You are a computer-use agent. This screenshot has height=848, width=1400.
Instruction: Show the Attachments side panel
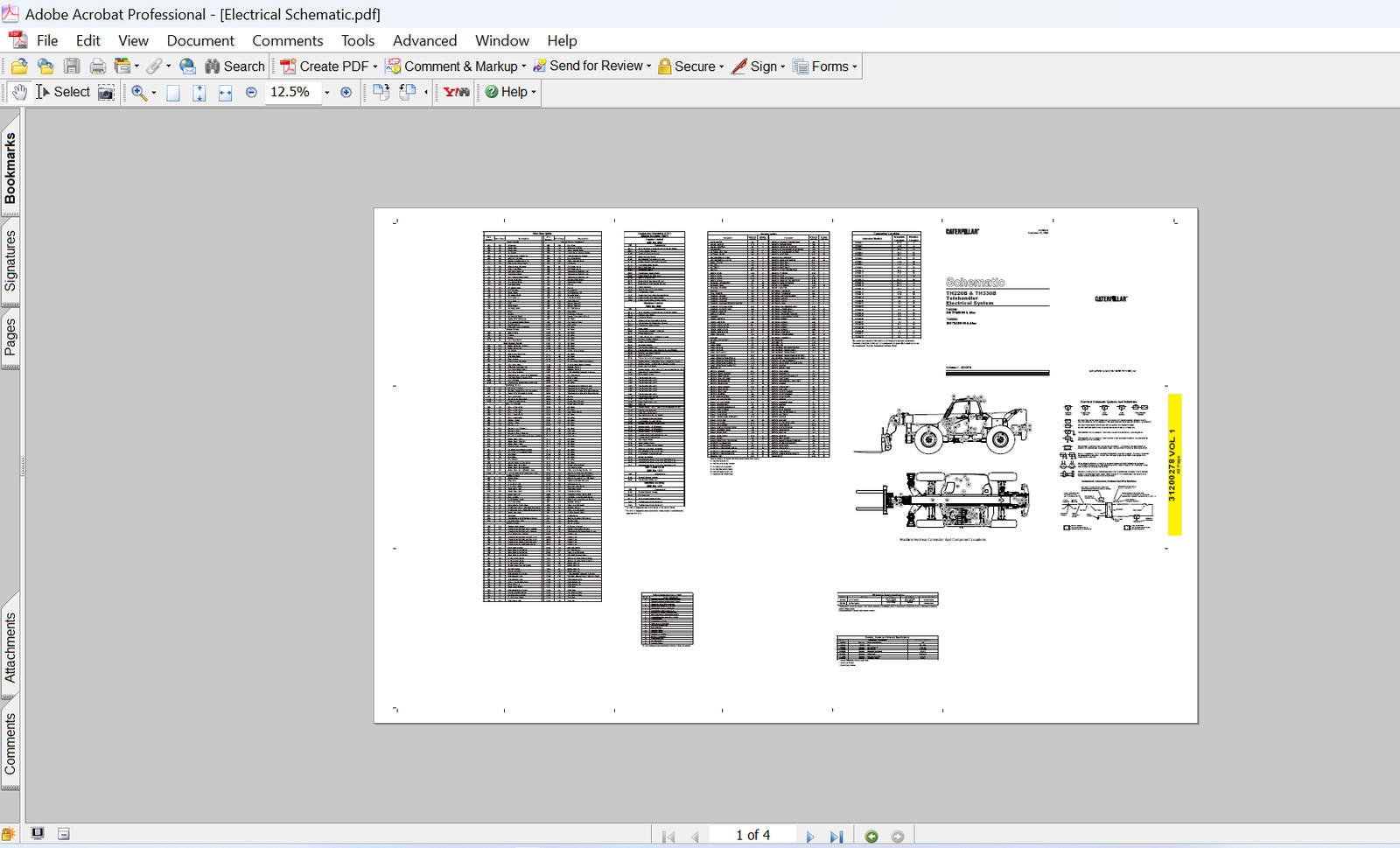click(x=10, y=648)
